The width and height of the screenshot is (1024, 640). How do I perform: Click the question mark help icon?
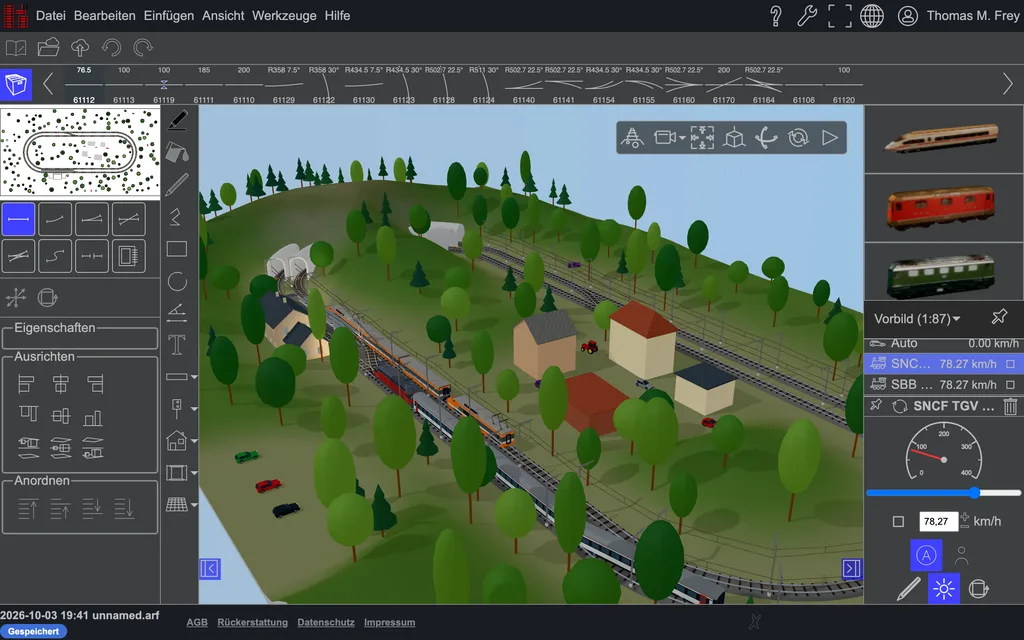point(775,16)
